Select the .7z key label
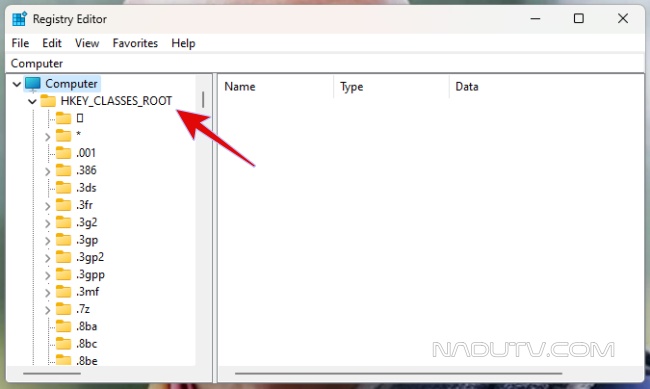Viewport: 650px width, 389px height. click(x=83, y=309)
